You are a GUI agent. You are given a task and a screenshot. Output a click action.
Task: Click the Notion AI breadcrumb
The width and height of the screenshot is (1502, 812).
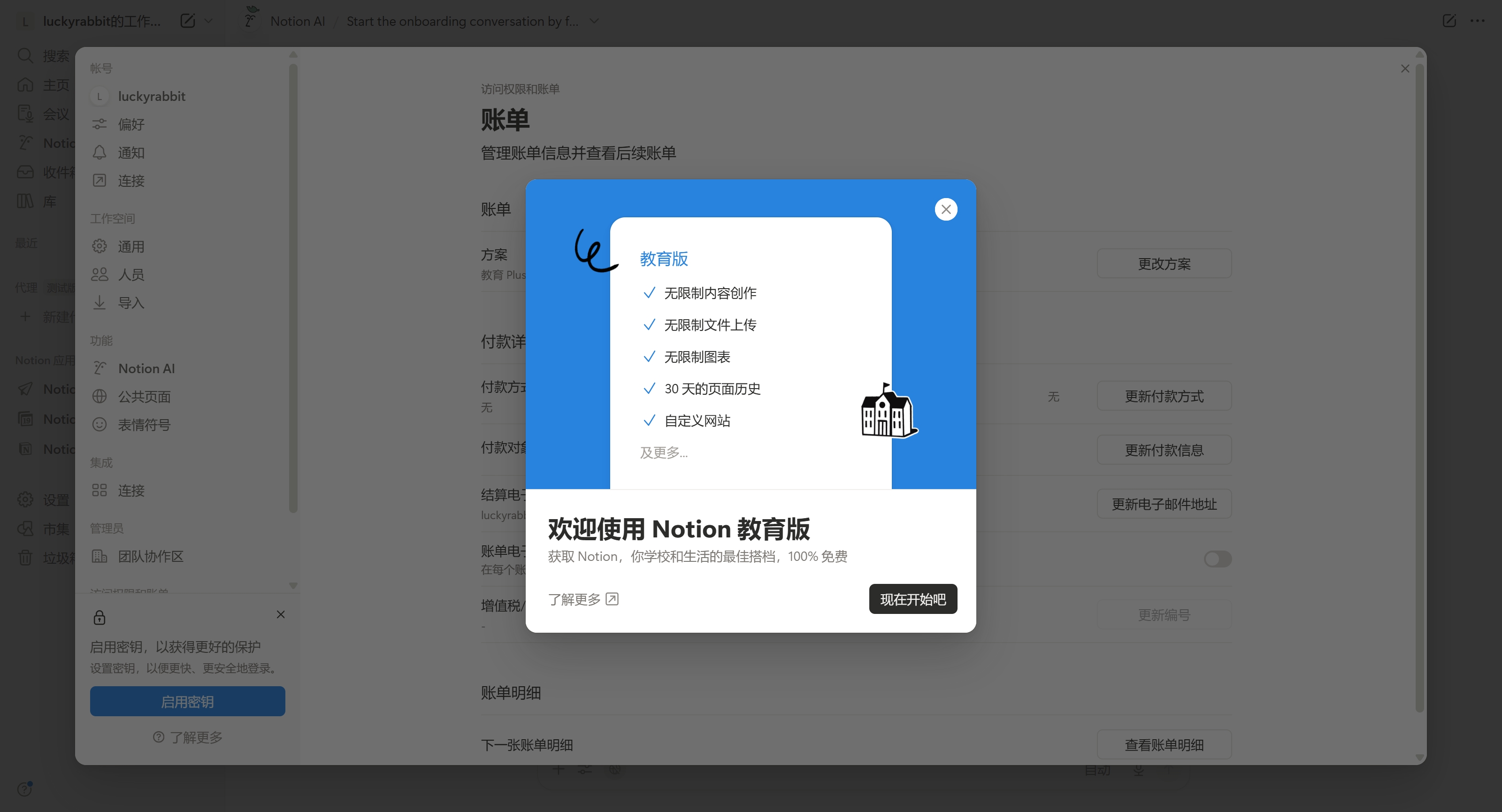coord(298,21)
